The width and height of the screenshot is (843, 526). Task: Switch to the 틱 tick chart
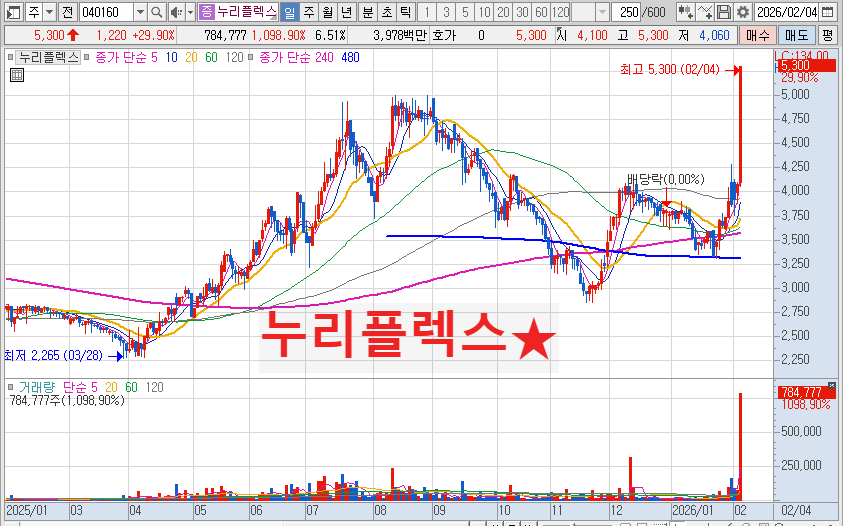[x=406, y=12]
